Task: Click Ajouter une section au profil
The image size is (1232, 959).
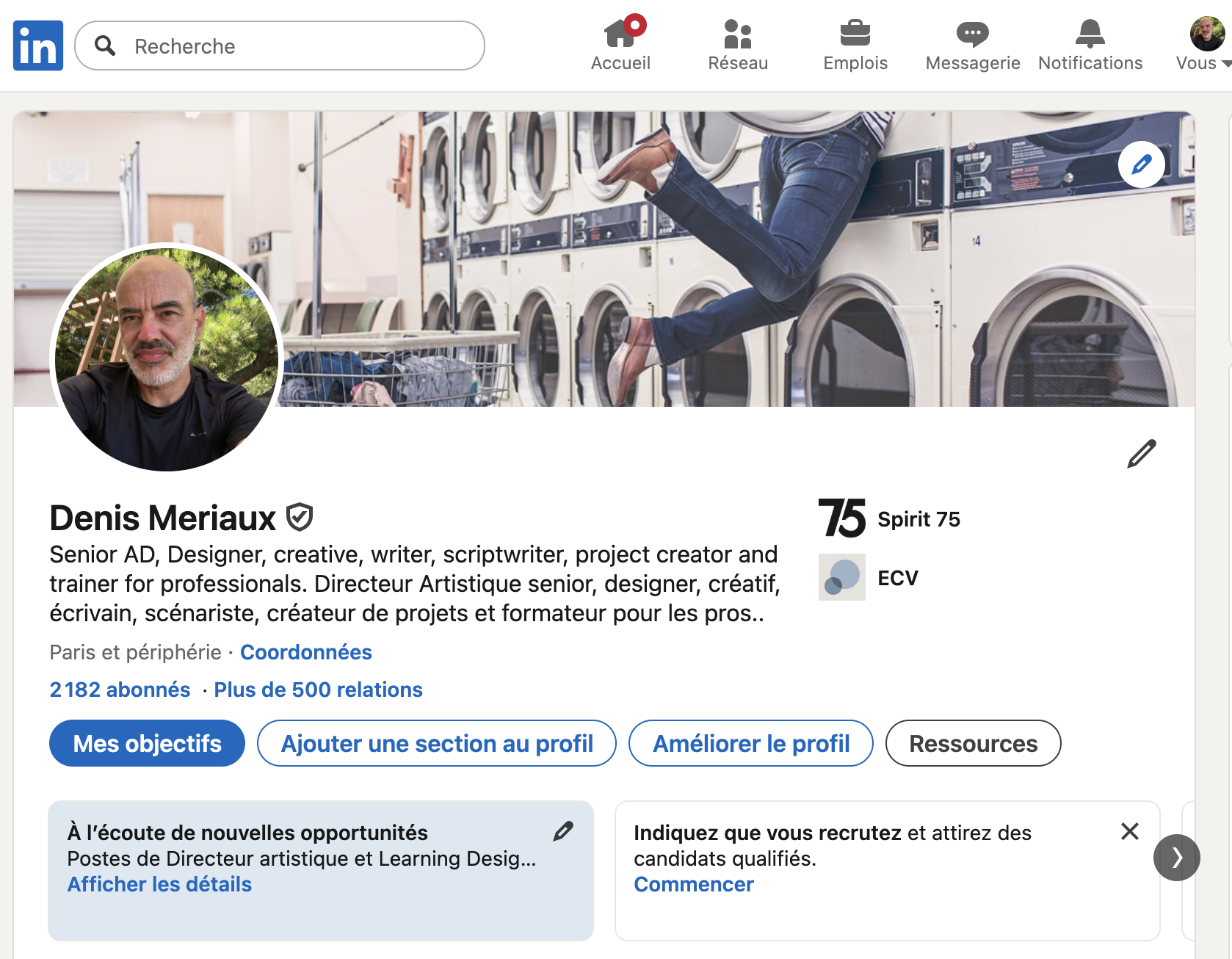Action: (x=436, y=743)
